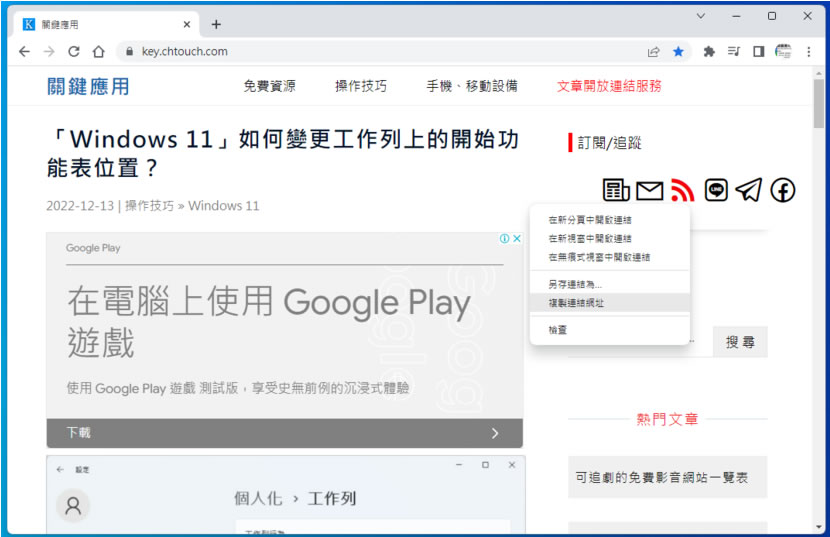The image size is (830, 537).
Task: View site info via lock icon
Action: (129, 51)
